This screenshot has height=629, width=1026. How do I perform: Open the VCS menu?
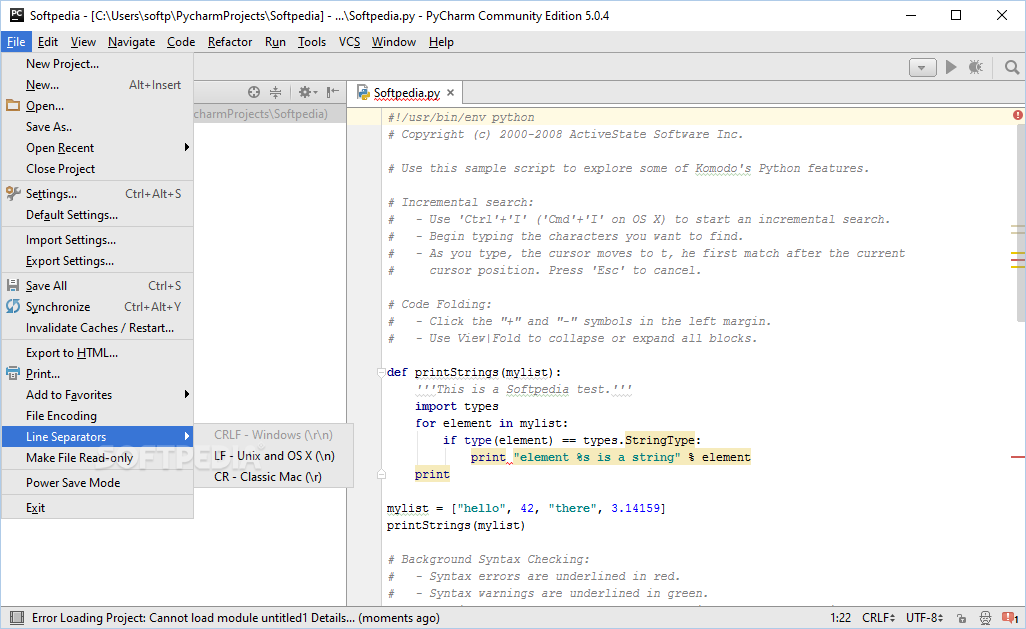[349, 42]
